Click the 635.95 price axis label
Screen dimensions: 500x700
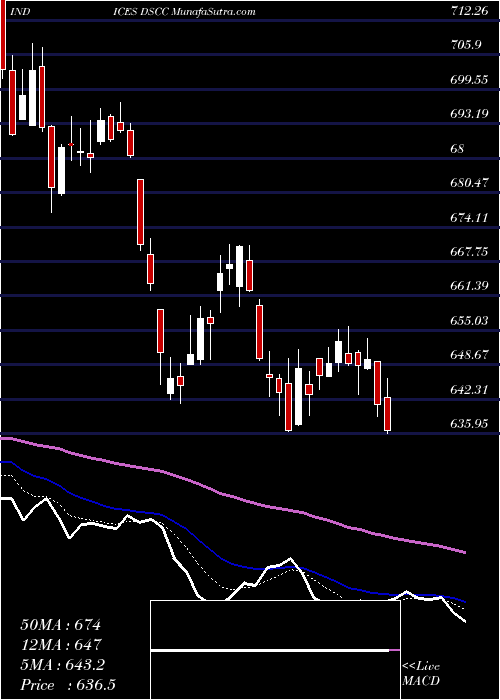tap(468, 423)
